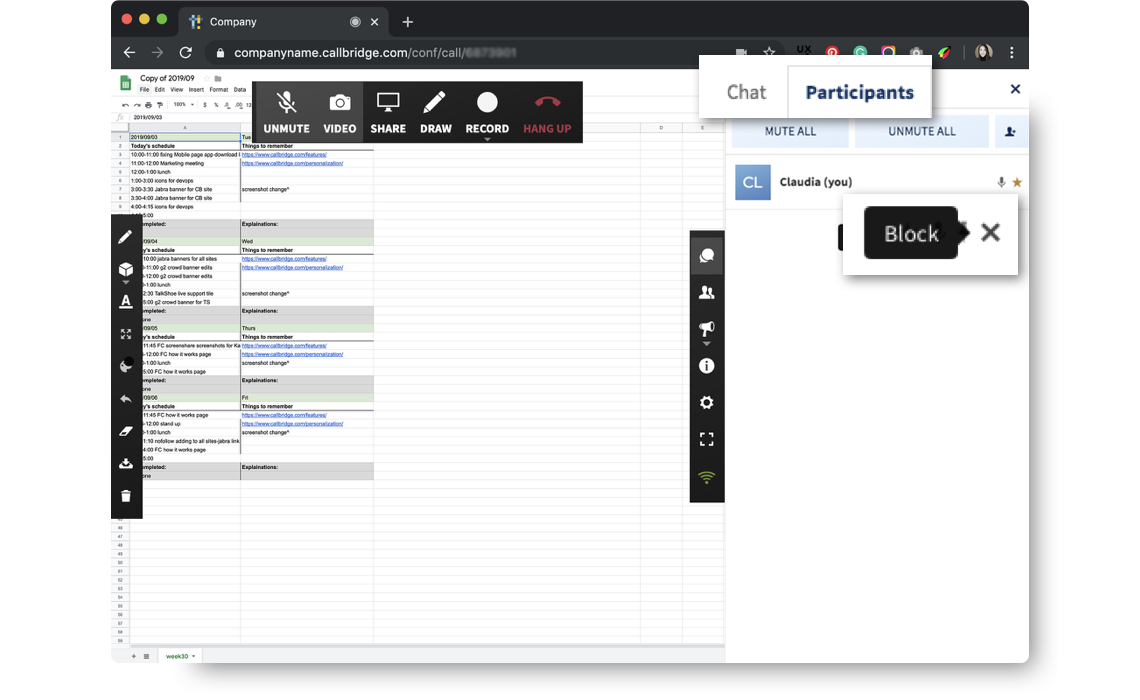This screenshot has width=1140, height=700.
Task: Click the fullscreen icon in right sidebar
Action: 707,439
